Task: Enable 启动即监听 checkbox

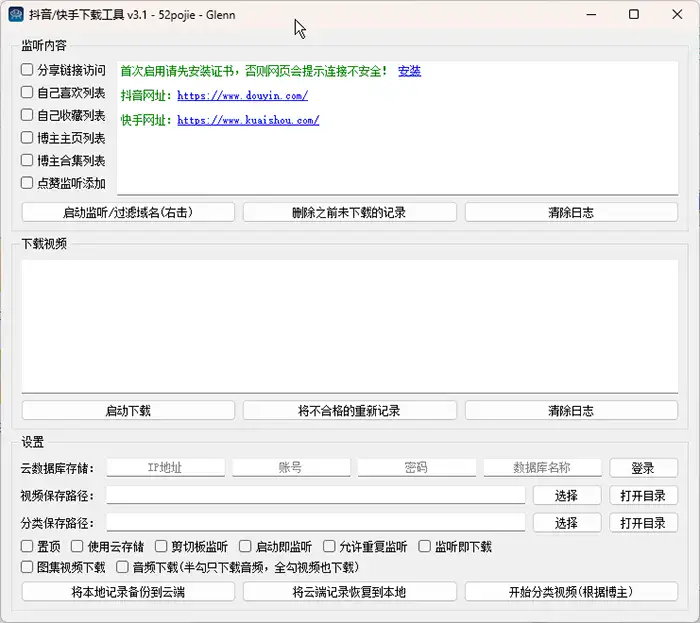Action: 245,546
